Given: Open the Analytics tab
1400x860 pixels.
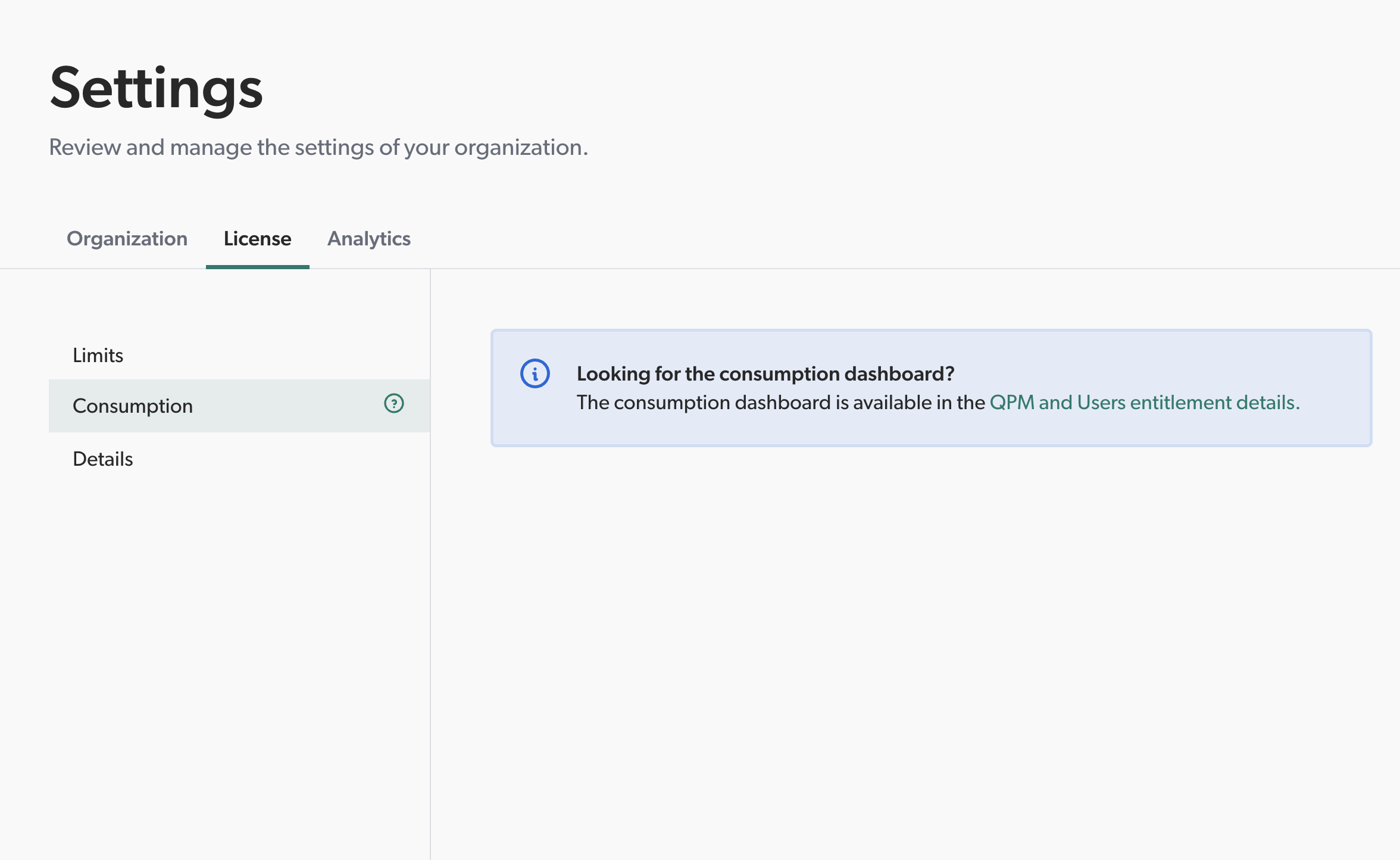Looking at the screenshot, I should tap(369, 238).
